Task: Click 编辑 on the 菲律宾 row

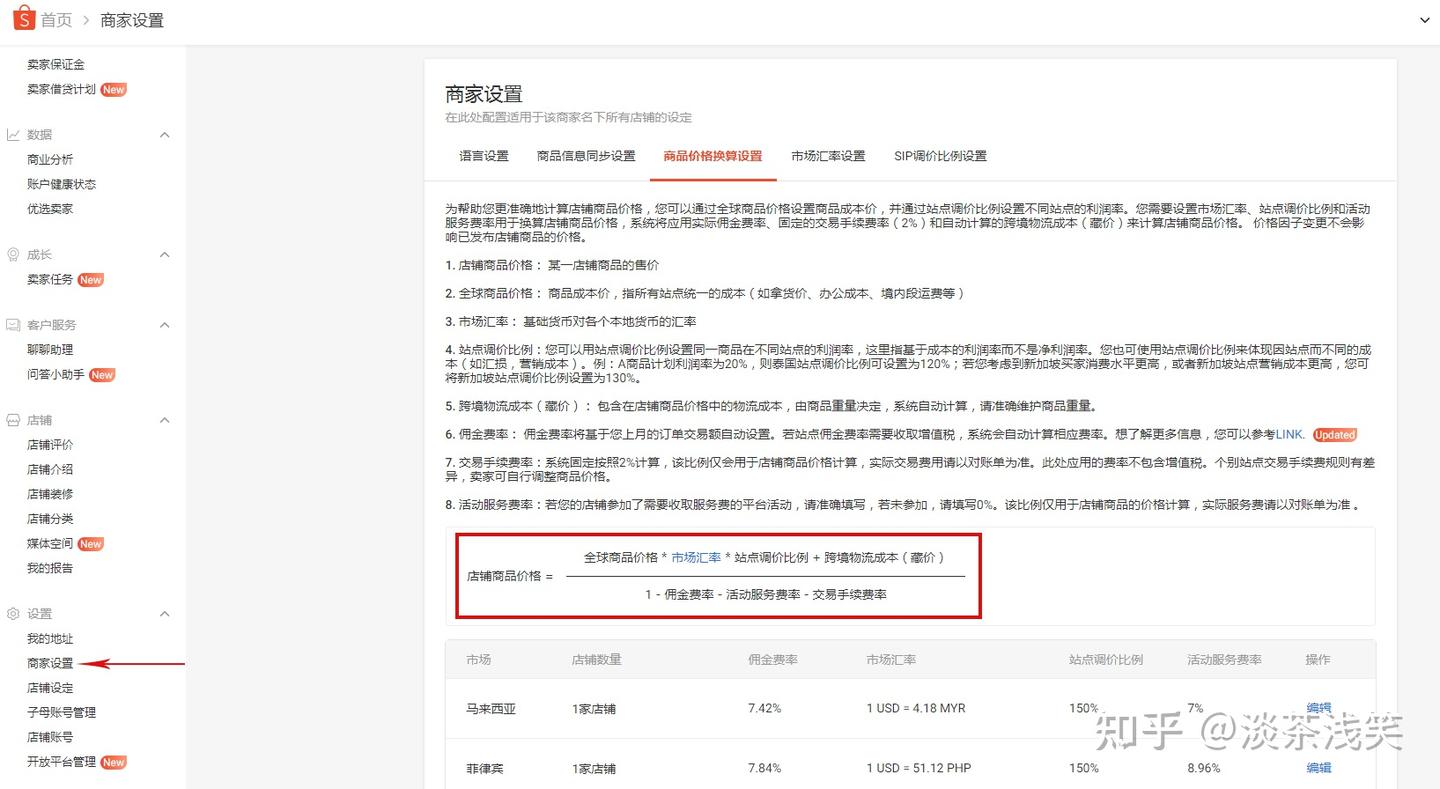Action: point(1319,768)
